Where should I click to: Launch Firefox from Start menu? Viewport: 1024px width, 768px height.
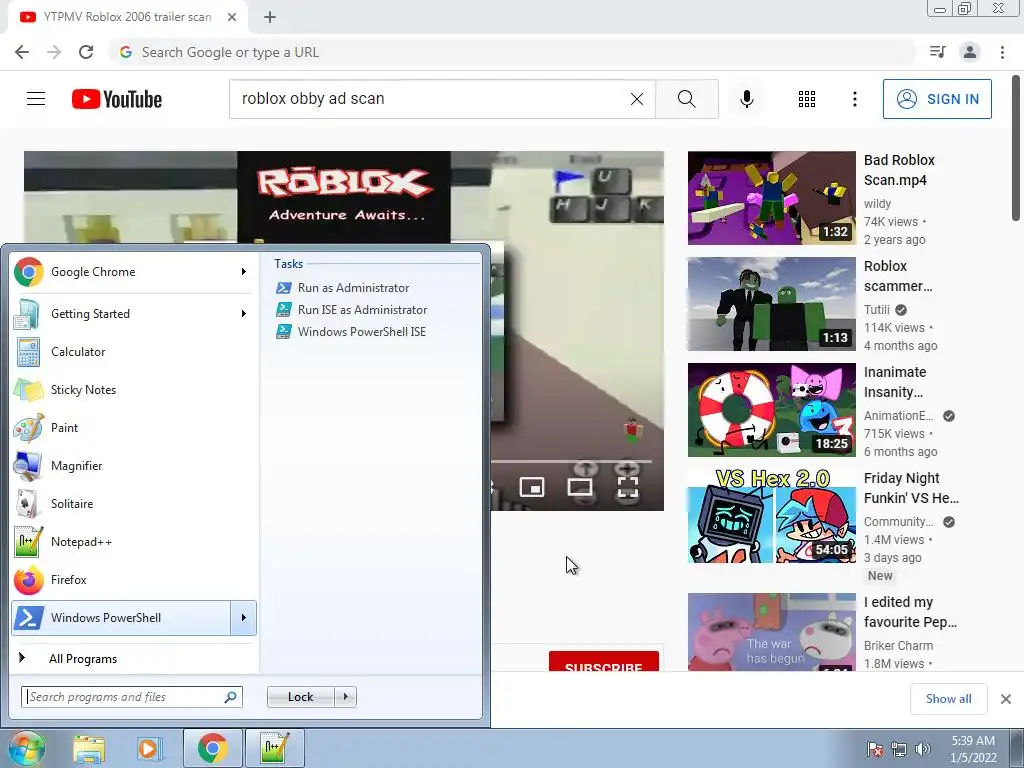coord(134,580)
